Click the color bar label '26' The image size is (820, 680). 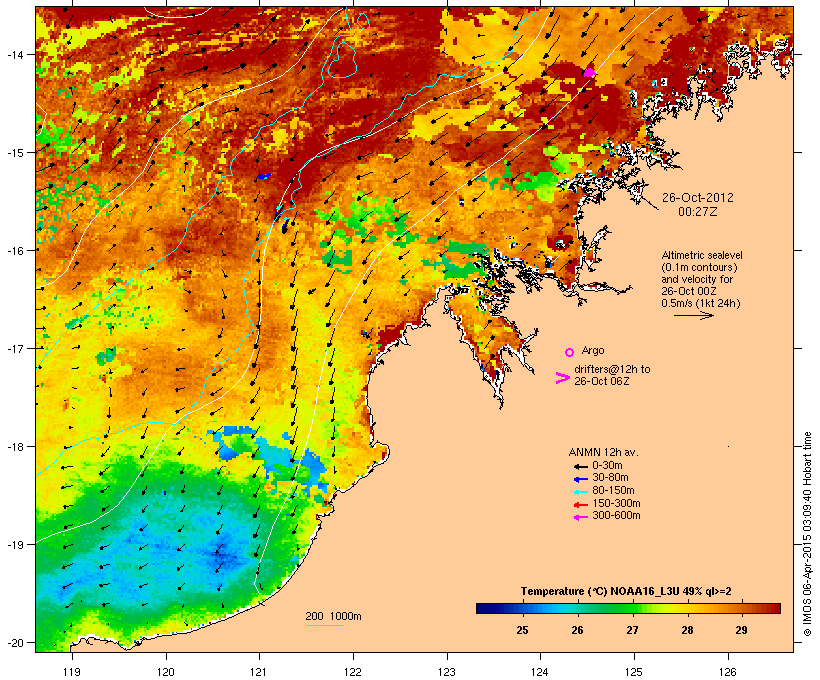tap(577, 630)
